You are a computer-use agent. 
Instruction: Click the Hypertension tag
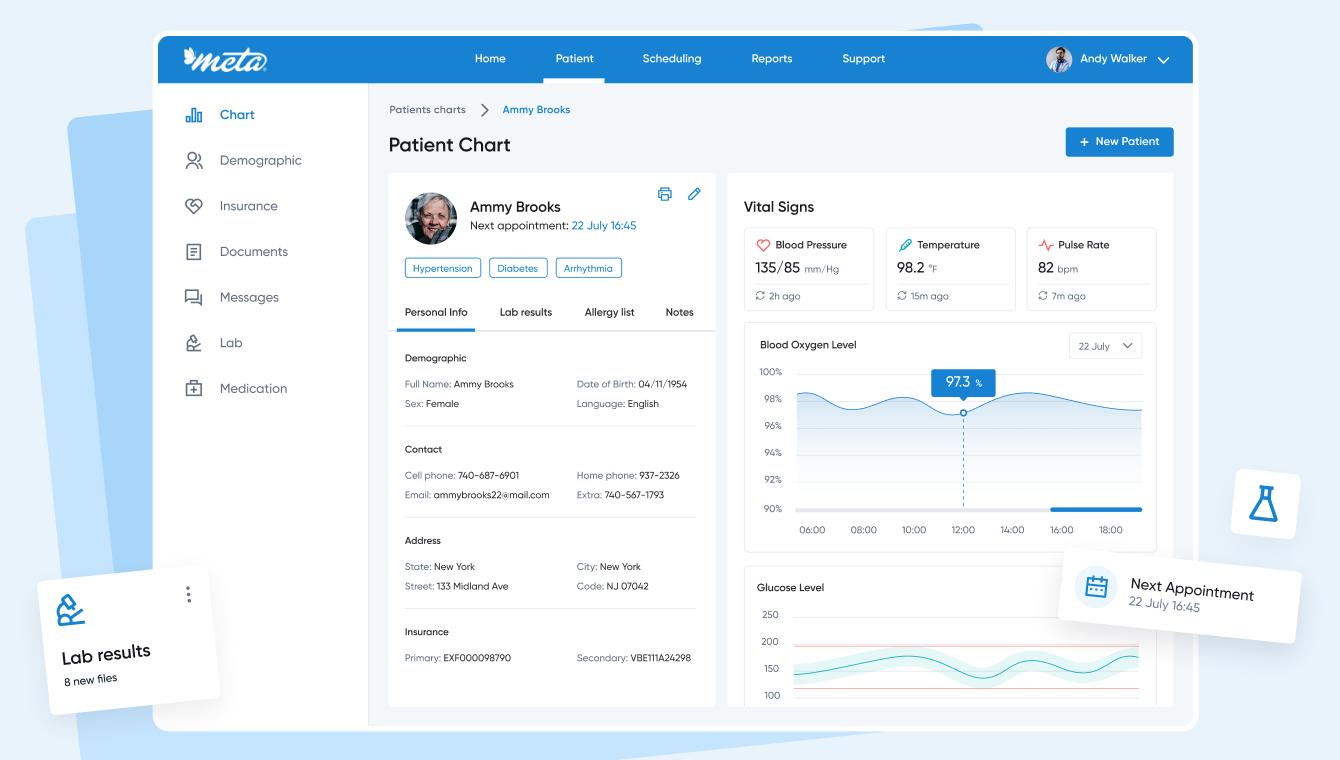point(443,268)
